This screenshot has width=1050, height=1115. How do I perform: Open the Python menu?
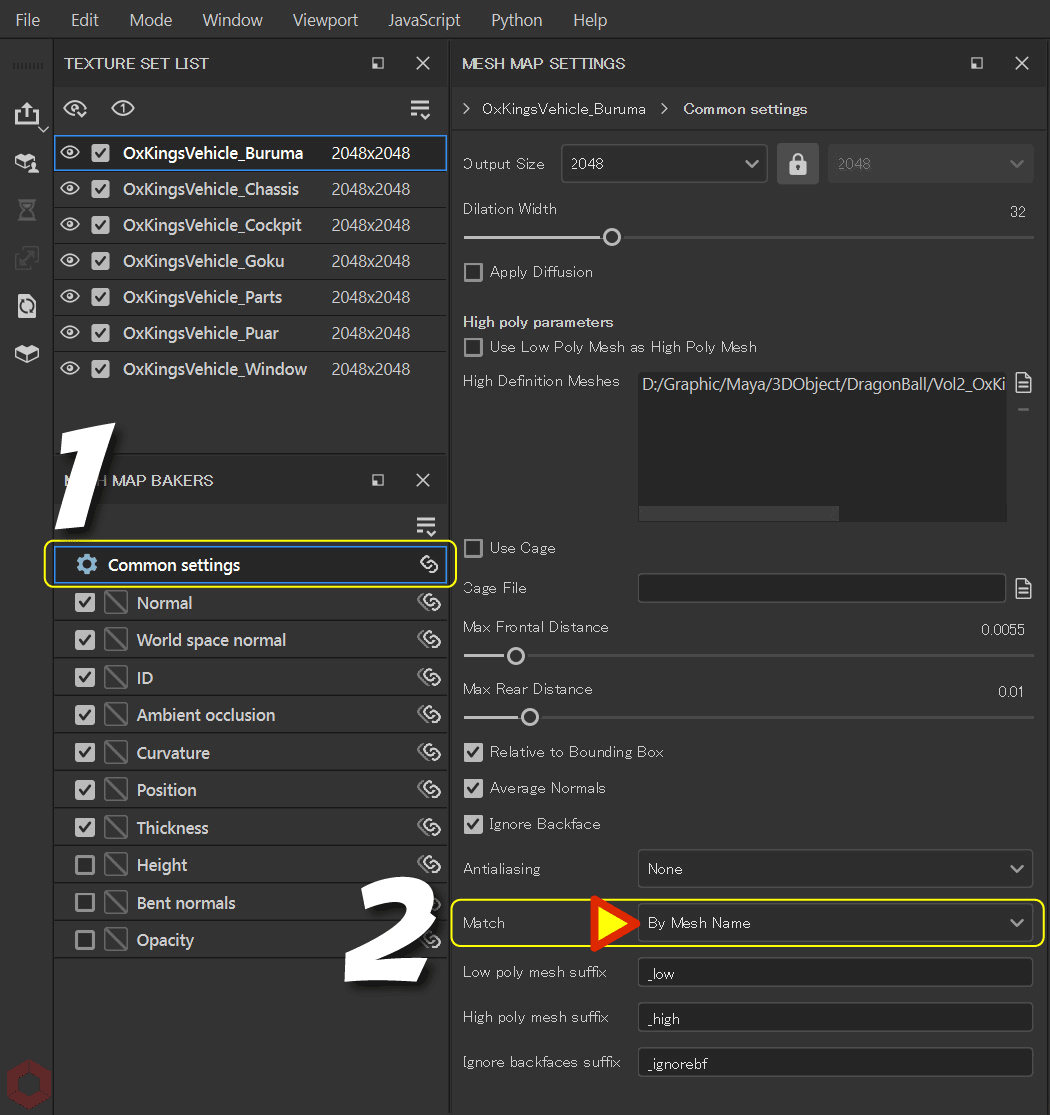point(516,19)
